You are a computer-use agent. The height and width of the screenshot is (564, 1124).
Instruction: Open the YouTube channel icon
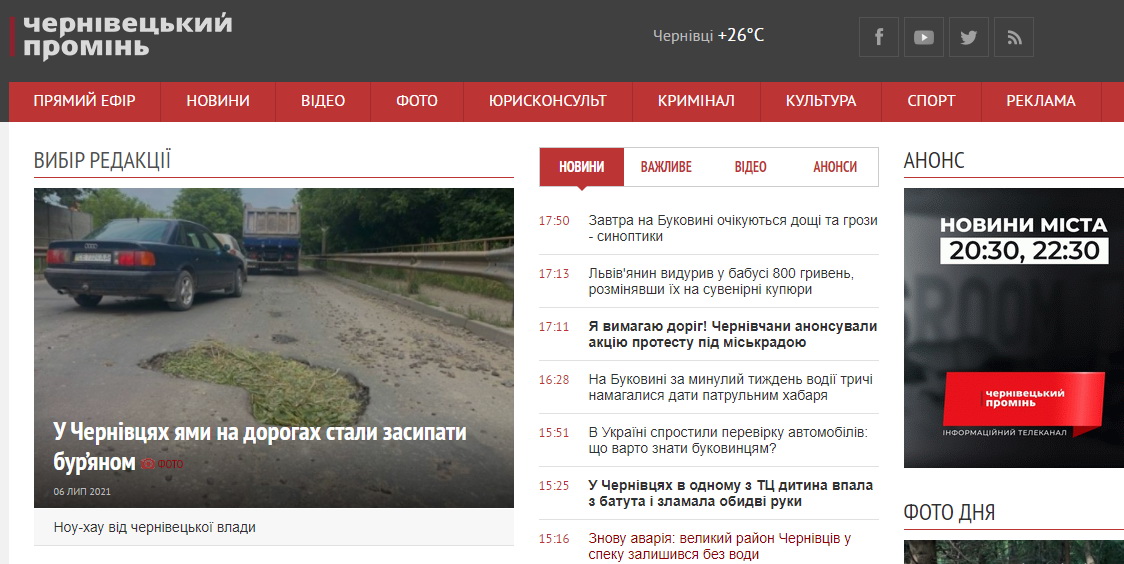pyautogui.click(x=924, y=37)
